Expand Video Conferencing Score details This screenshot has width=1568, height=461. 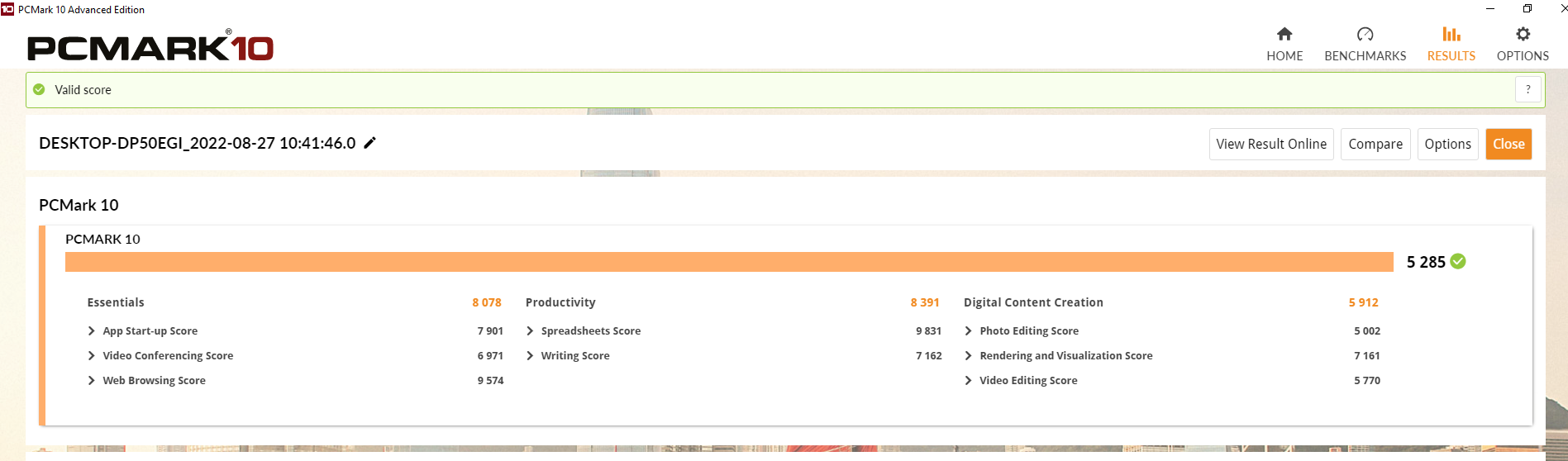pos(91,355)
